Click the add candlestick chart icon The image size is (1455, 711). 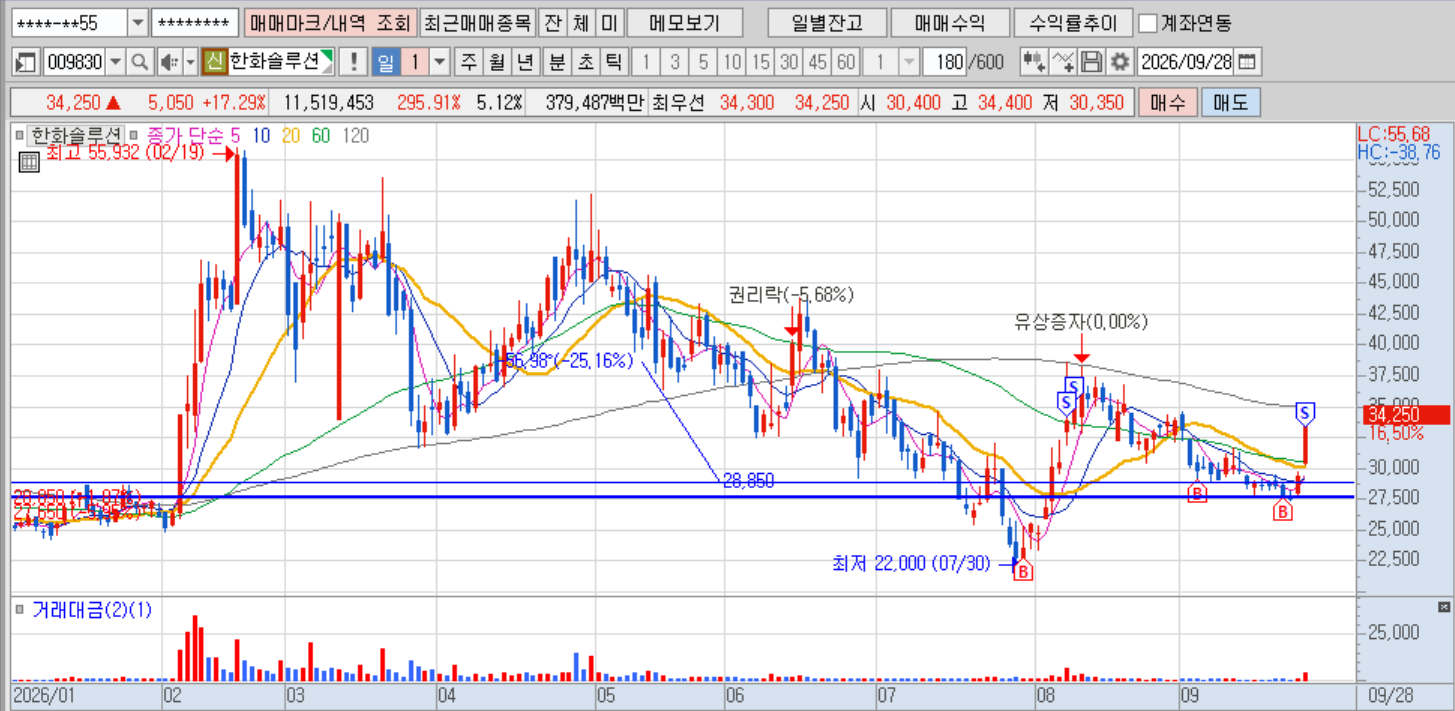pos(1034,63)
